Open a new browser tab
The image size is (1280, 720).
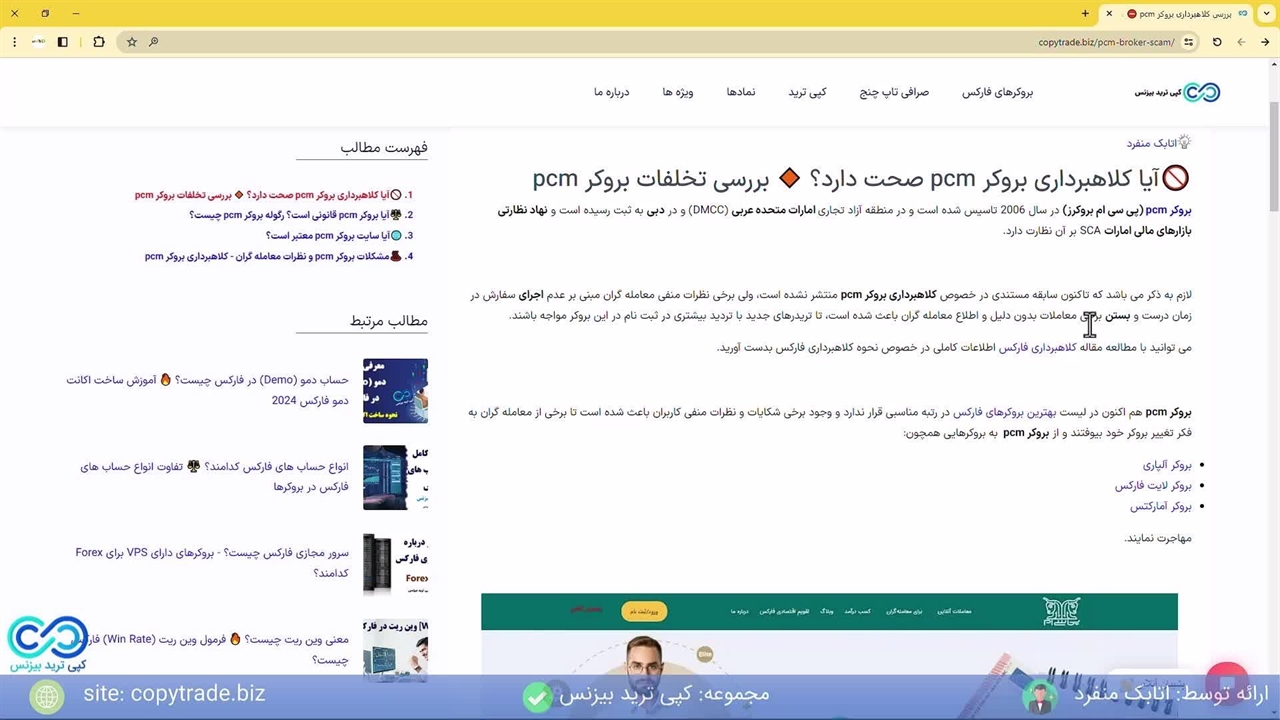pyautogui.click(x=1085, y=14)
